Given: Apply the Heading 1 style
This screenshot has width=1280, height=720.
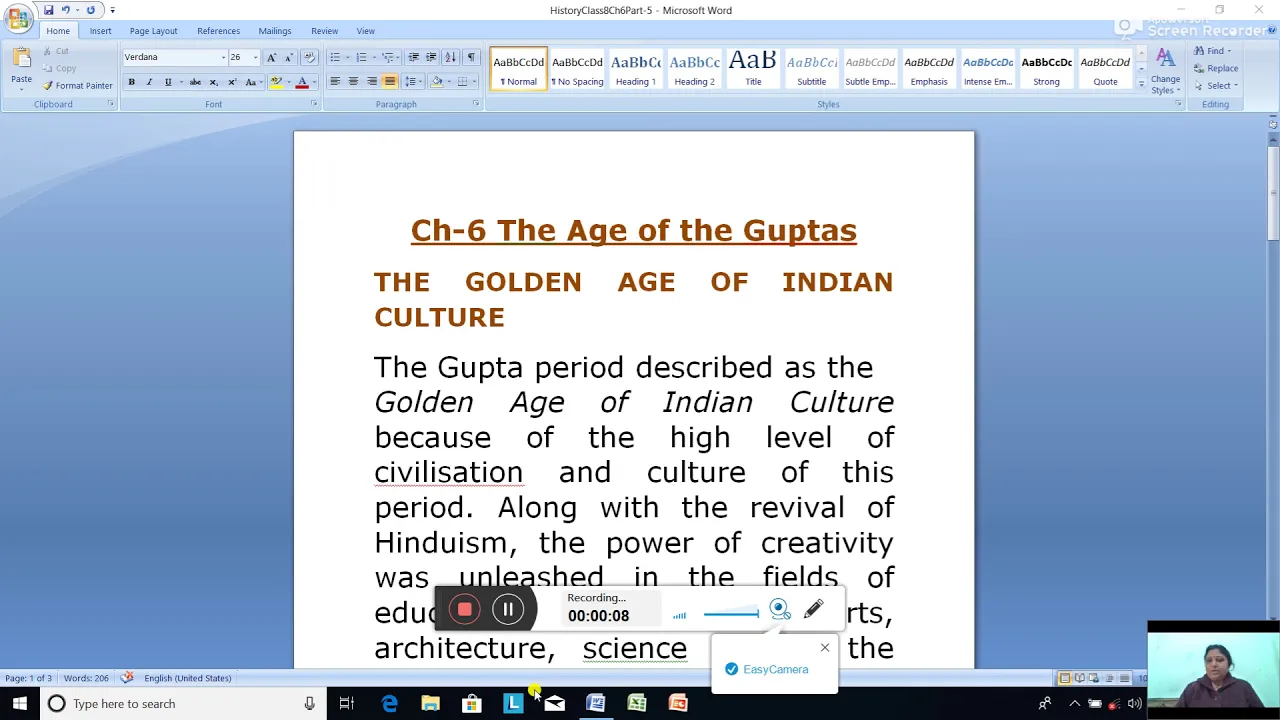Looking at the screenshot, I should [636, 69].
